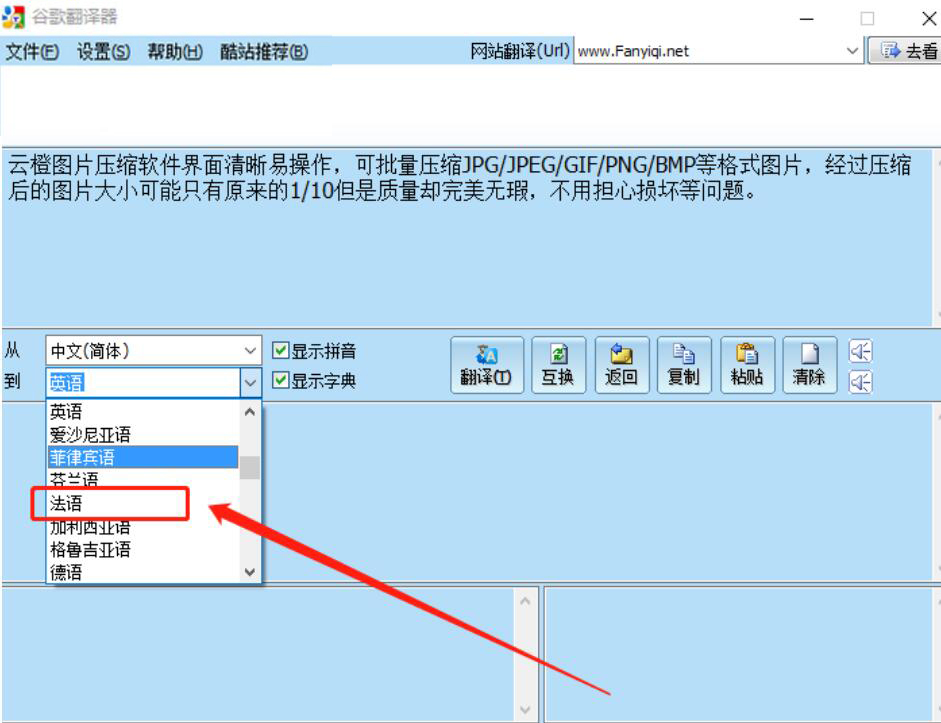Select 英语 in the language list
Viewport: 941px width, 723px height.
click(143, 412)
